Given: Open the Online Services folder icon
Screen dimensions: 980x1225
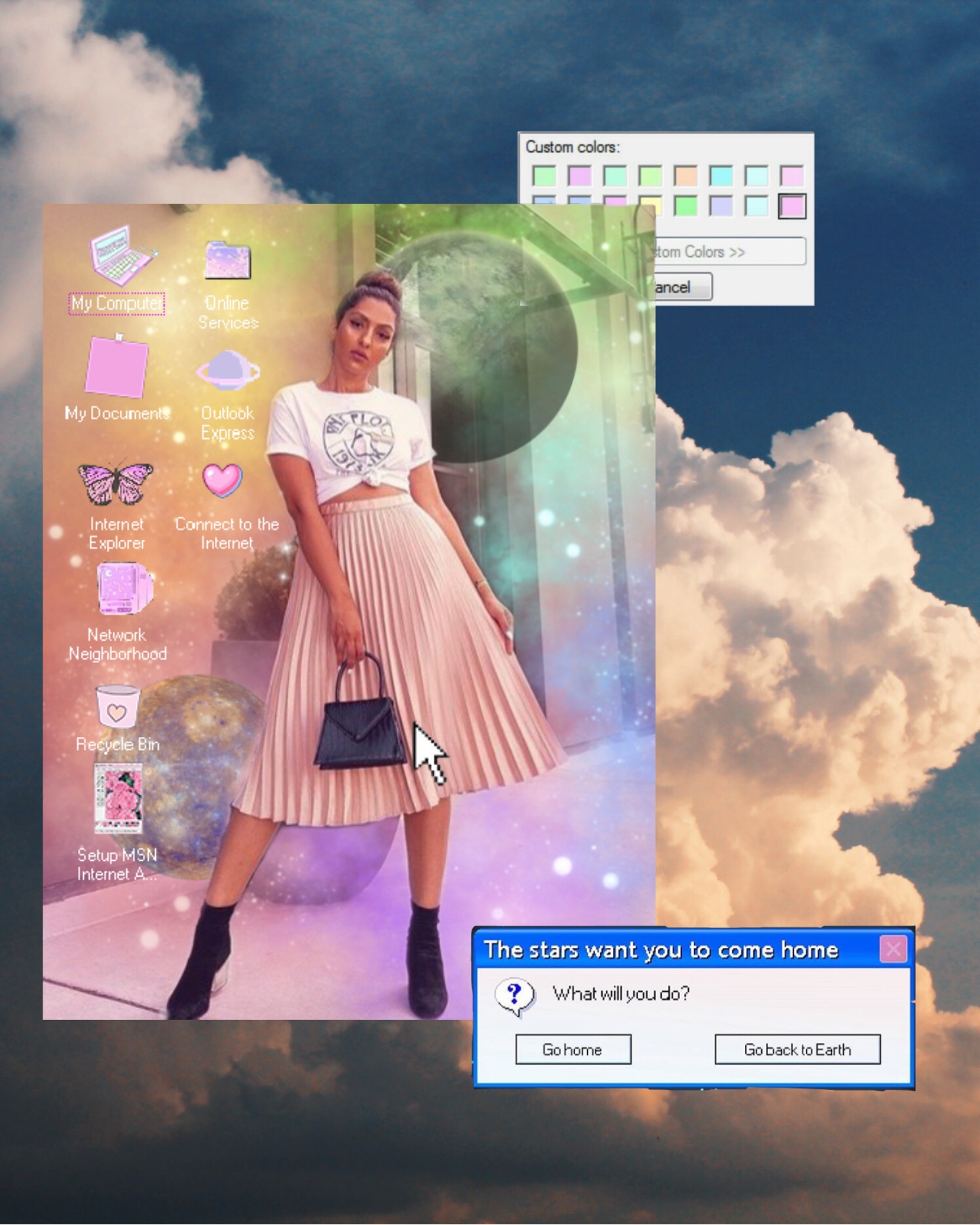Looking at the screenshot, I should point(227,261).
